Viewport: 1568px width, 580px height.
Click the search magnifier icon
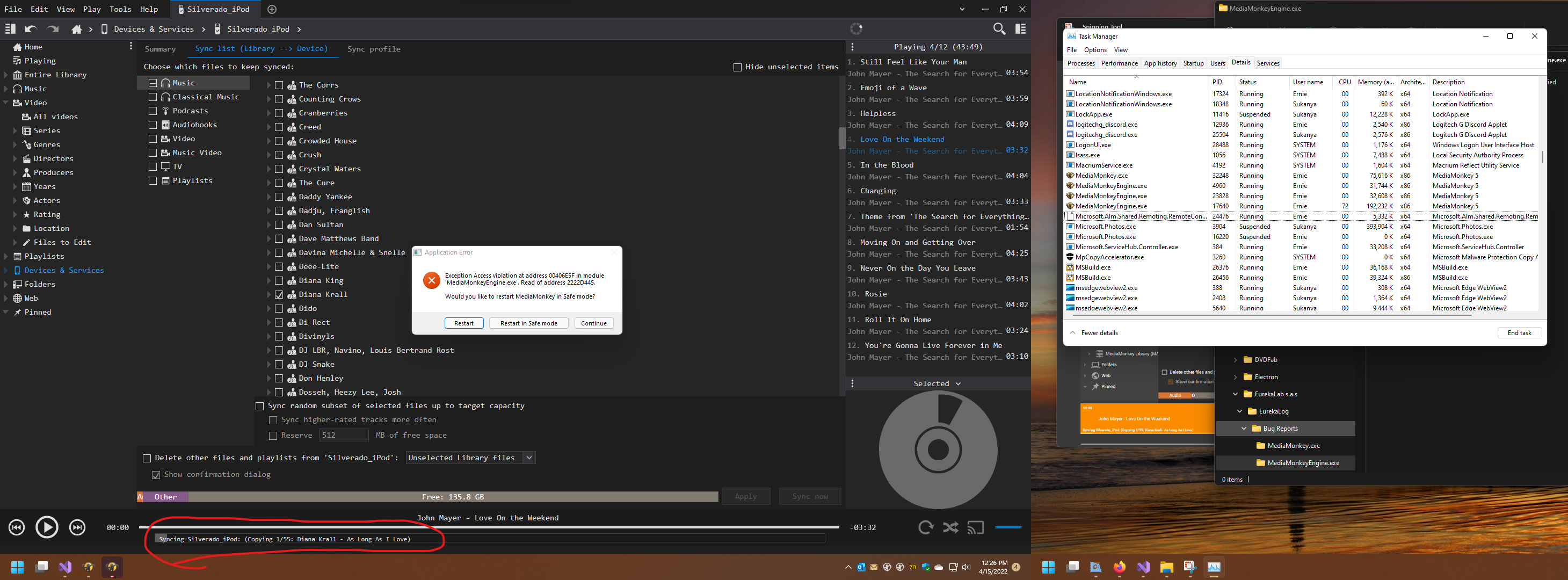click(x=999, y=28)
